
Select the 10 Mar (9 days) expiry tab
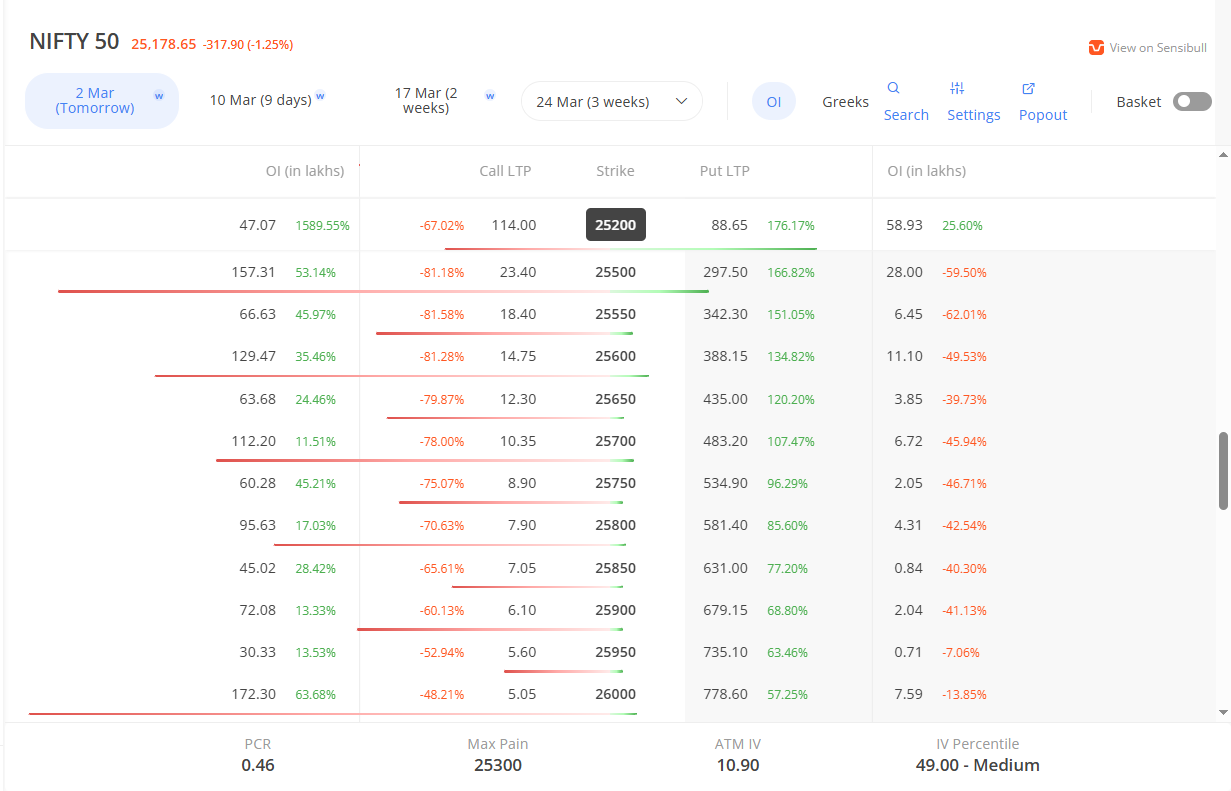coord(260,100)
